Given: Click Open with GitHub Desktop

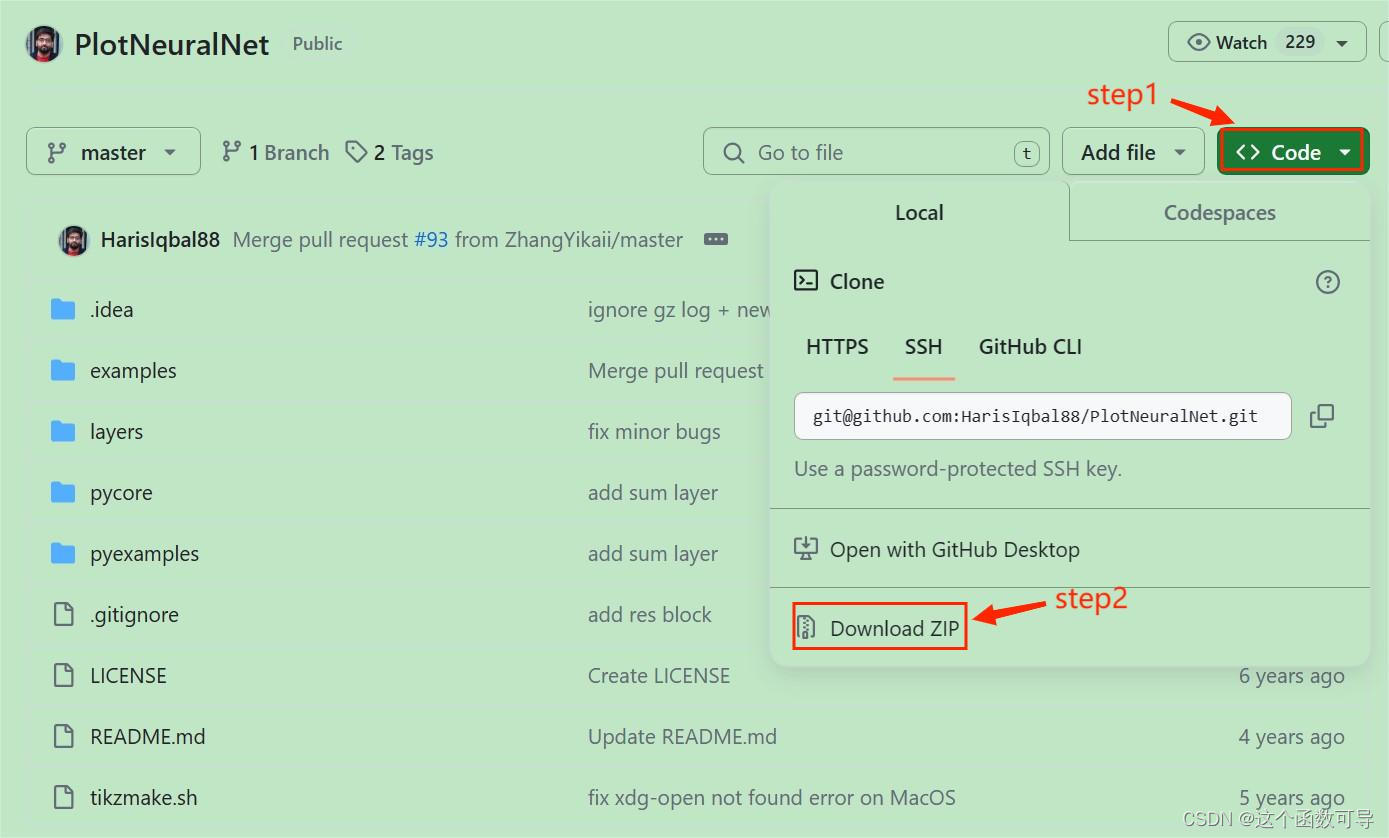Looking at the screenshot, I should point(937,549).
